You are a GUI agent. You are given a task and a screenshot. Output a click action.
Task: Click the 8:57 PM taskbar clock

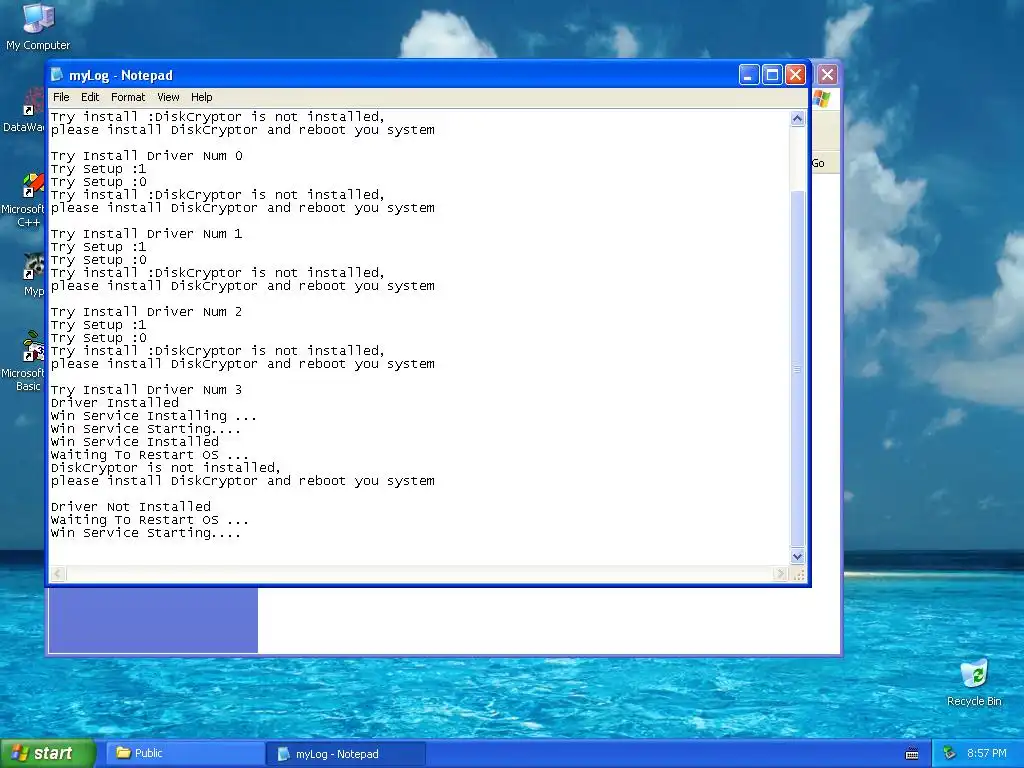tap(987, 754)
